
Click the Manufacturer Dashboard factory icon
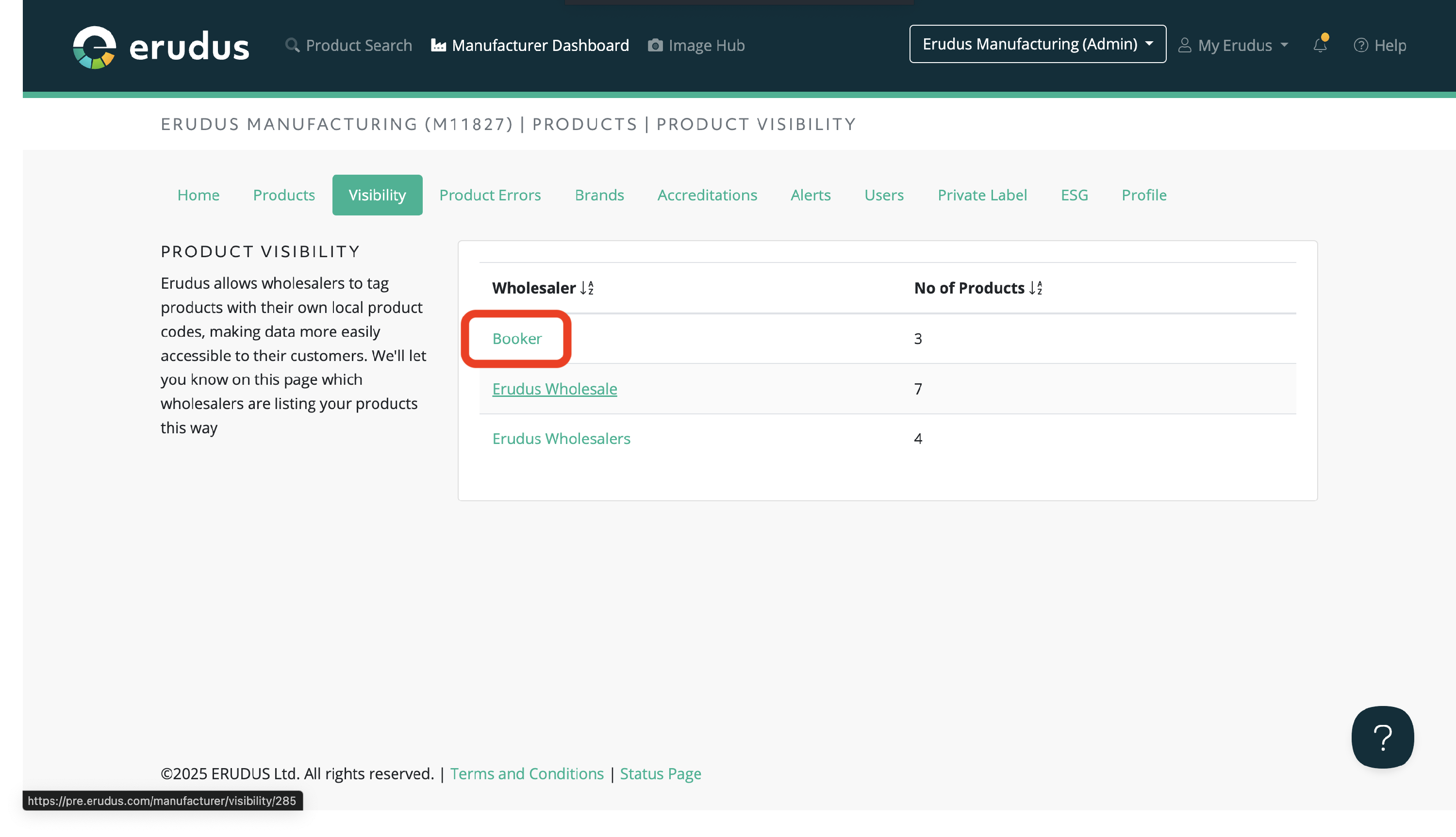[438, 45]
